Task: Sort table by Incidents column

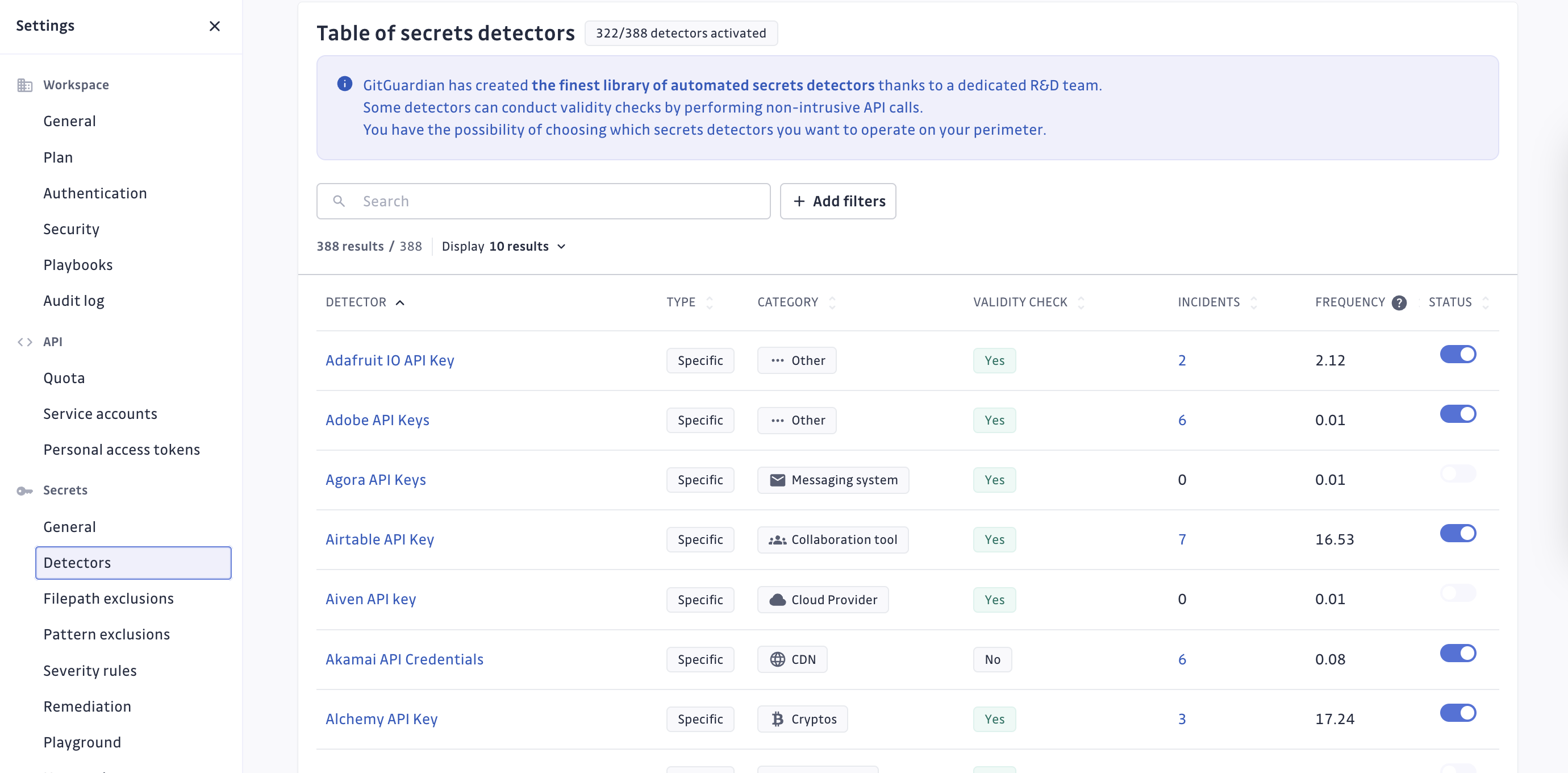Action: 1253,303
